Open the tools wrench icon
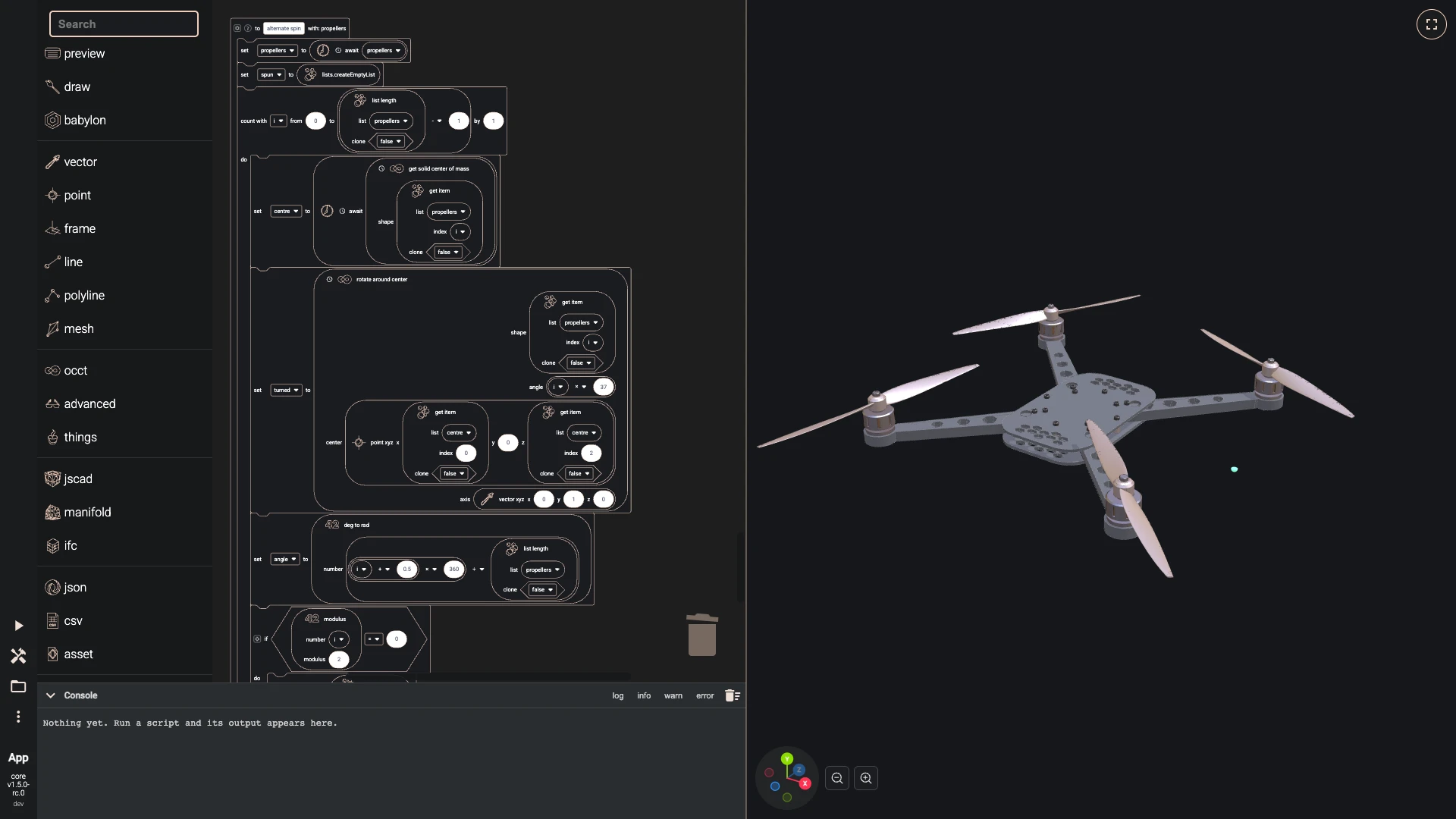The height and width of the screenshot is (819, 1456). (x=18, y=656)
